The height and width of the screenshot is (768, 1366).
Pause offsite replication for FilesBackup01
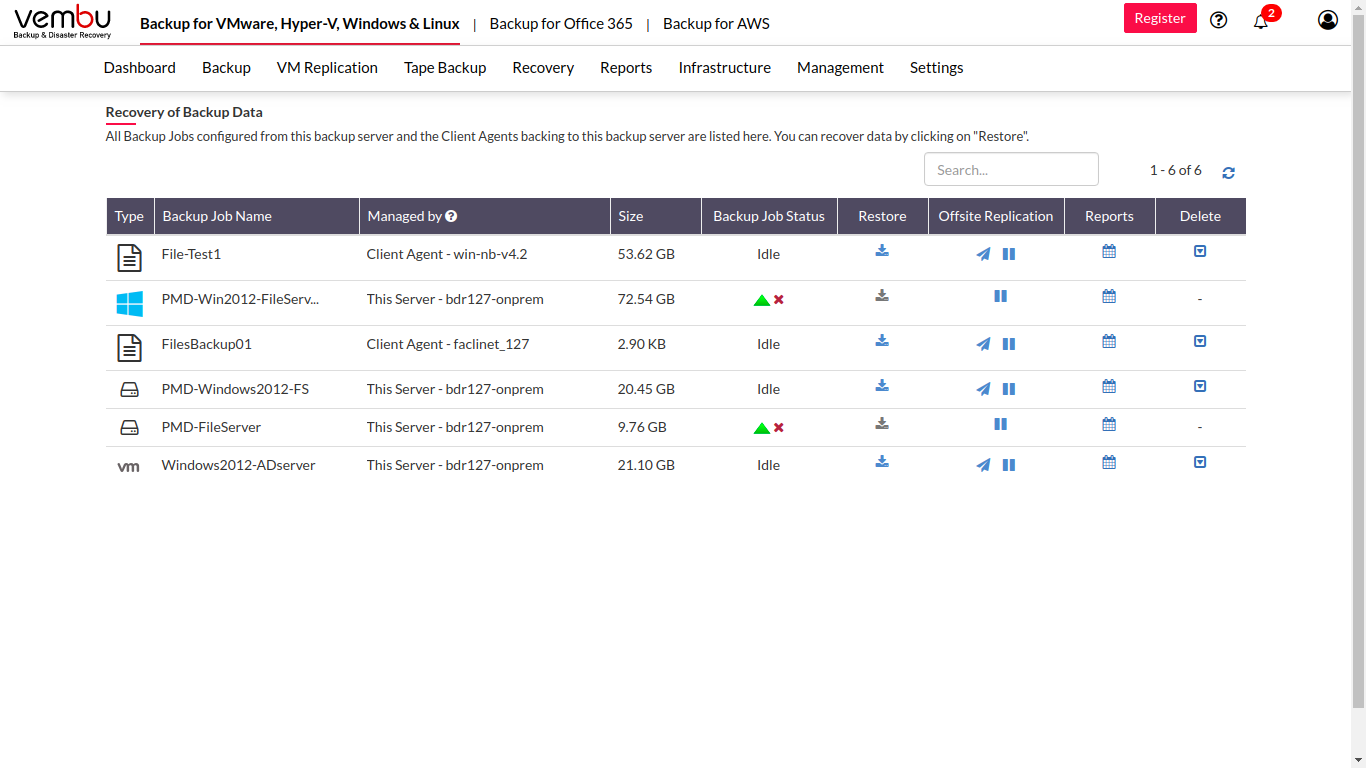click(x=1009, y=344)
